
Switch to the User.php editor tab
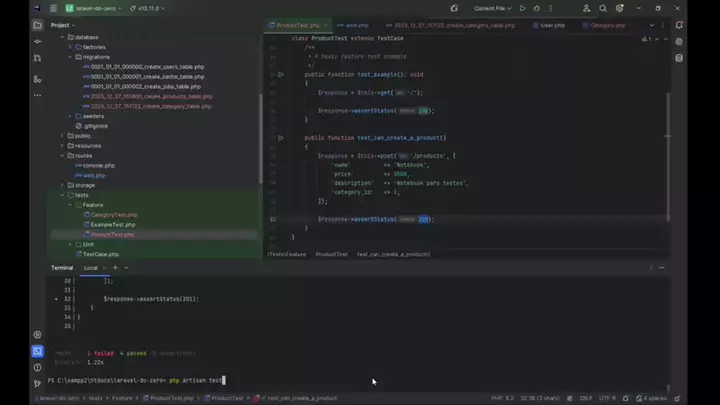[x=551, y=25]
